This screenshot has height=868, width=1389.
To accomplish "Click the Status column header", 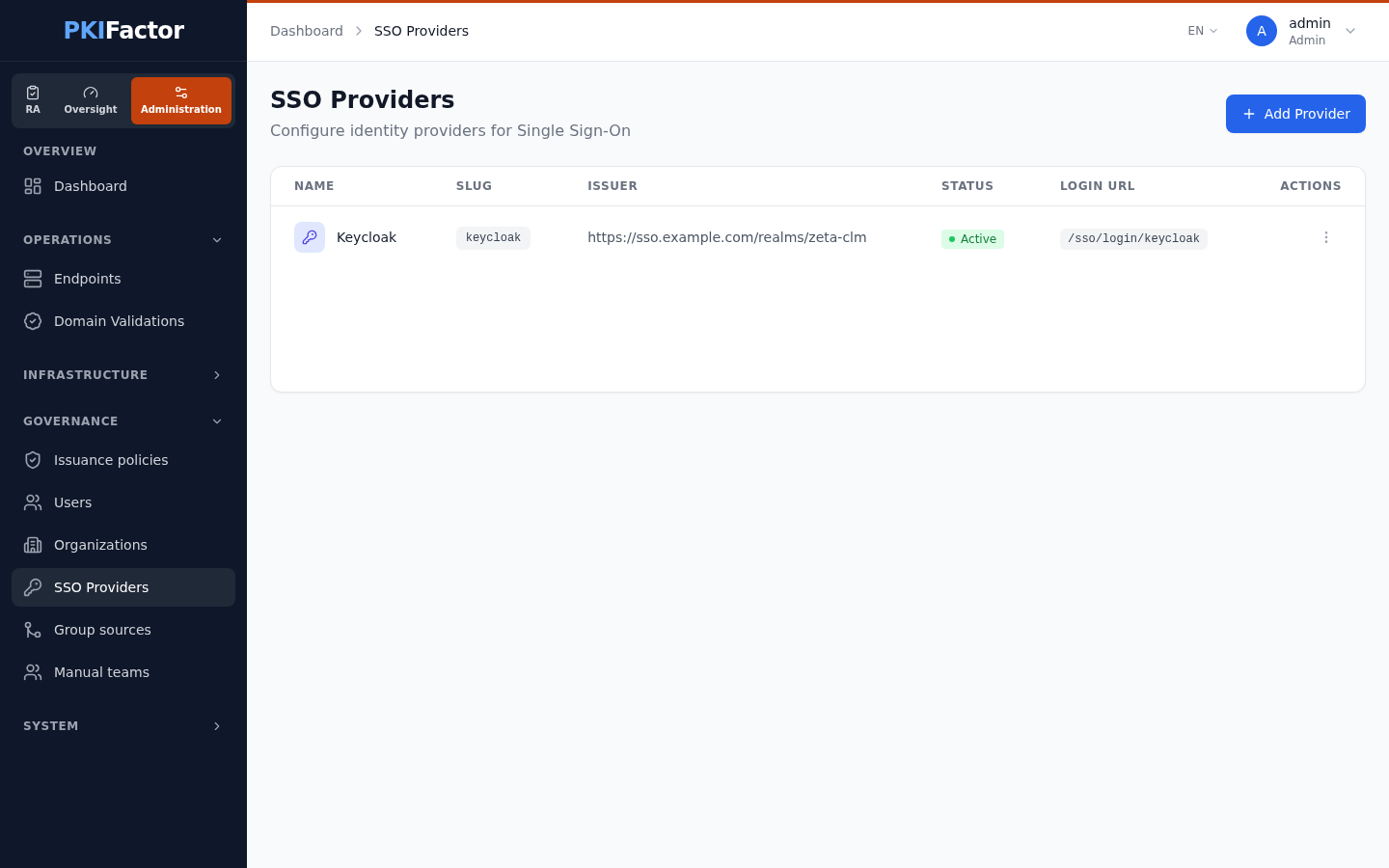I will click(967, 186).
